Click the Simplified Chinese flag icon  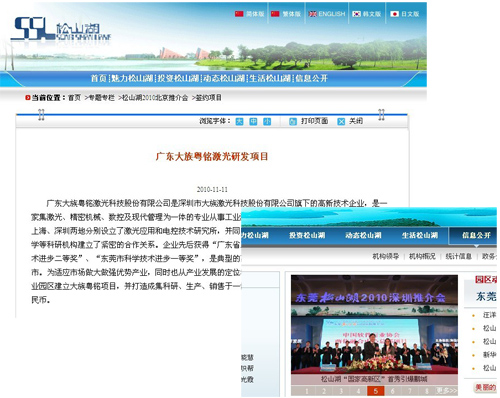(239, 14)
